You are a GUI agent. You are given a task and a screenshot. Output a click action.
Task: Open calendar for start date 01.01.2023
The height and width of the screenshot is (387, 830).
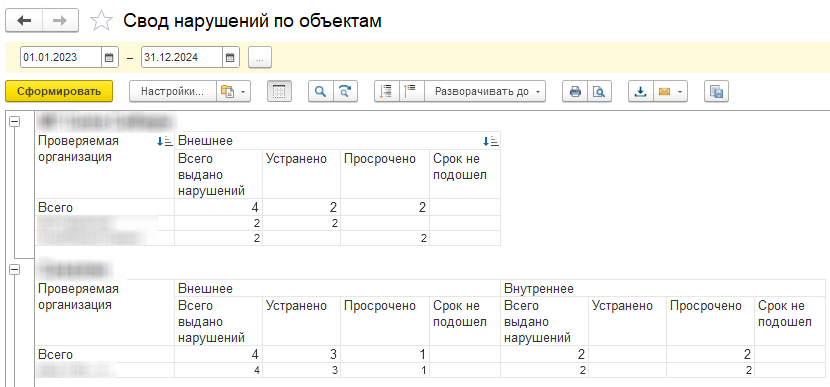109,58
